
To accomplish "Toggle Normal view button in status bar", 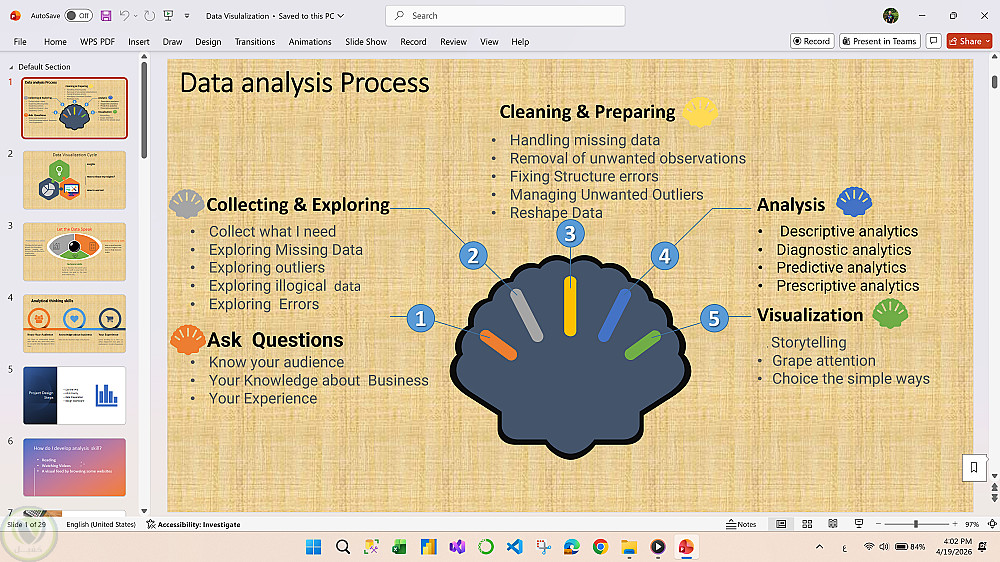I will click(x=781, y=524).
